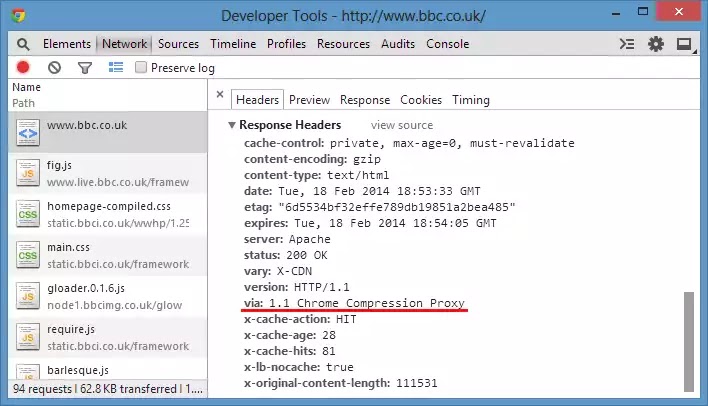Select the Timing tab
Viewport: 708px width, 406px height.
471,100
